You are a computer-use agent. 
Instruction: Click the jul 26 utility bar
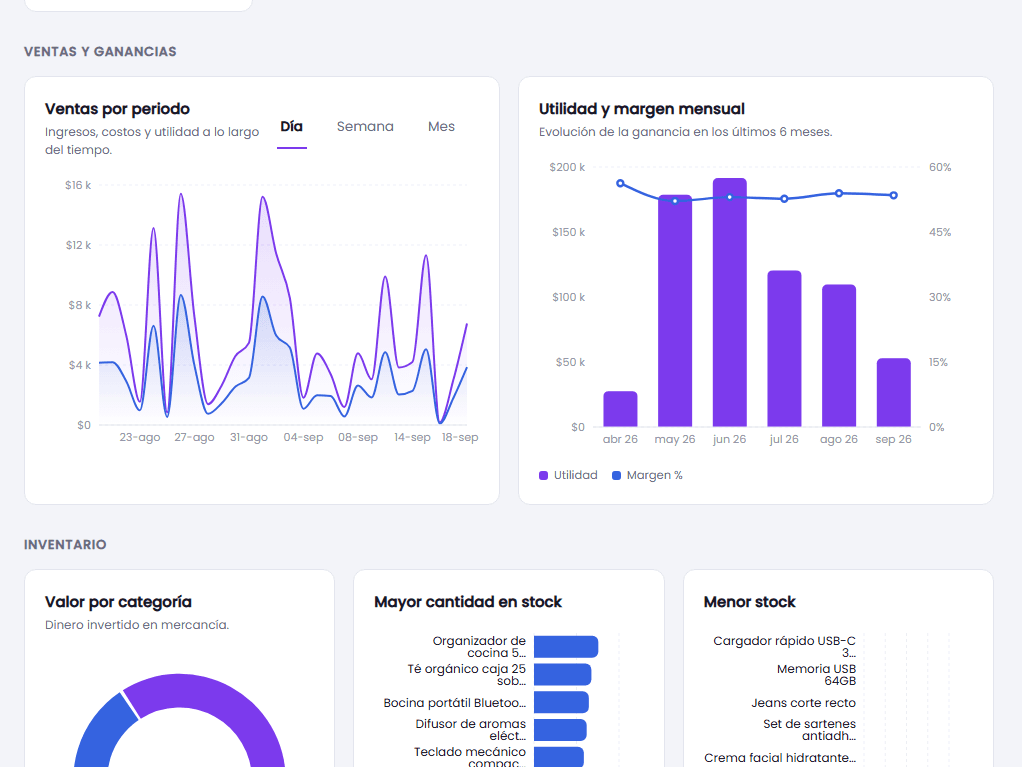click(x=784, y=349)
